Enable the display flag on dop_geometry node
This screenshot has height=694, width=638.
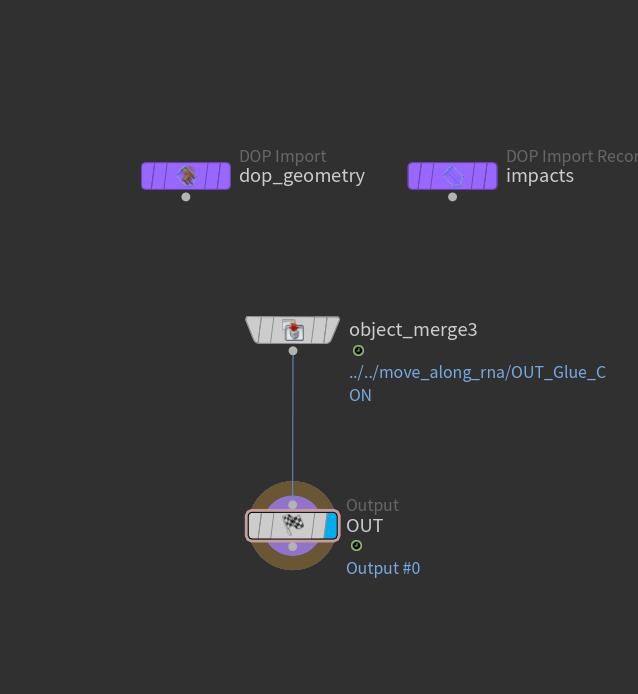pyautogui.click(x=222, y=176)
